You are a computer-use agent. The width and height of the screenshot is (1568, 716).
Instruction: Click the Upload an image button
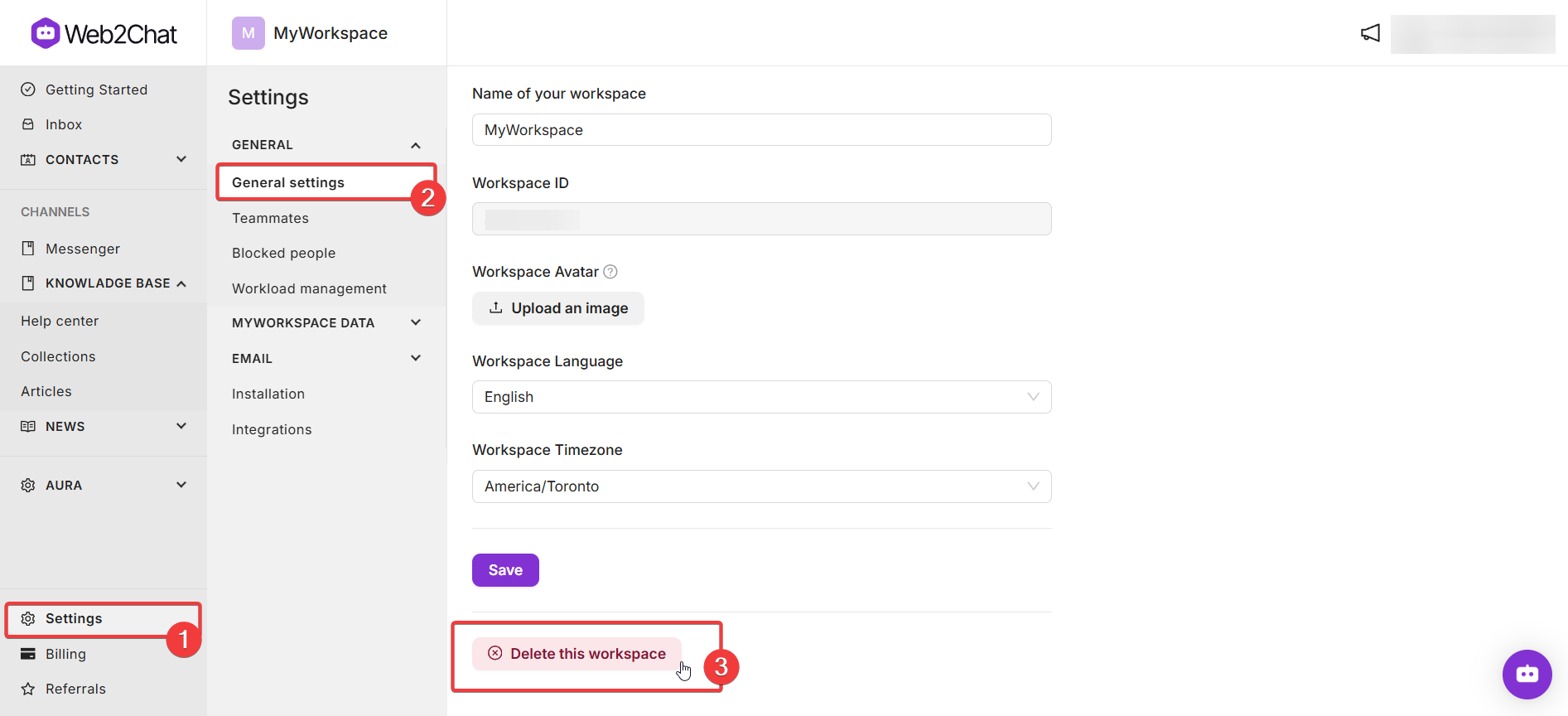(x=558, y=308)
